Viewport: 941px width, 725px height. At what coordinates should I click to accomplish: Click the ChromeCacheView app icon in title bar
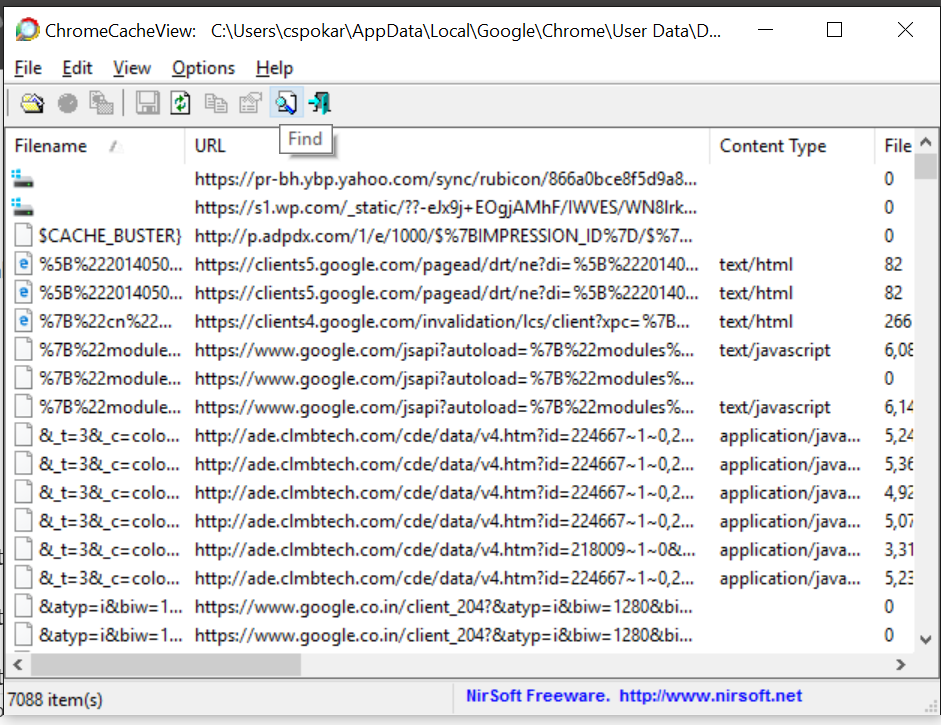tap(27, 30)
